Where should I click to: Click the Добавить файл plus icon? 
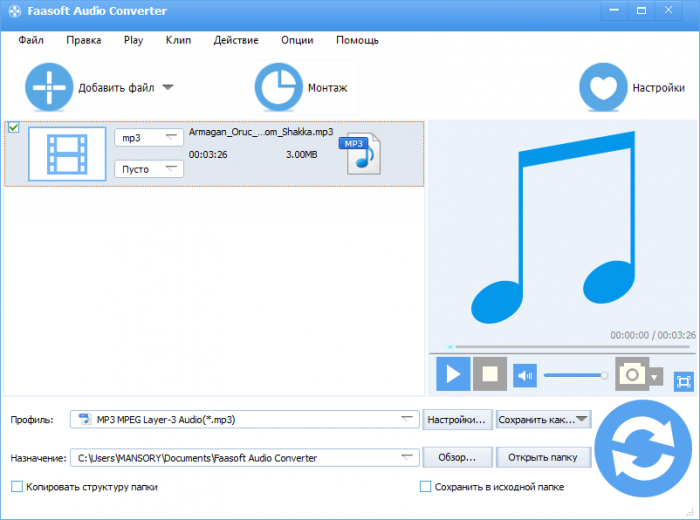[x=49, y=87]
